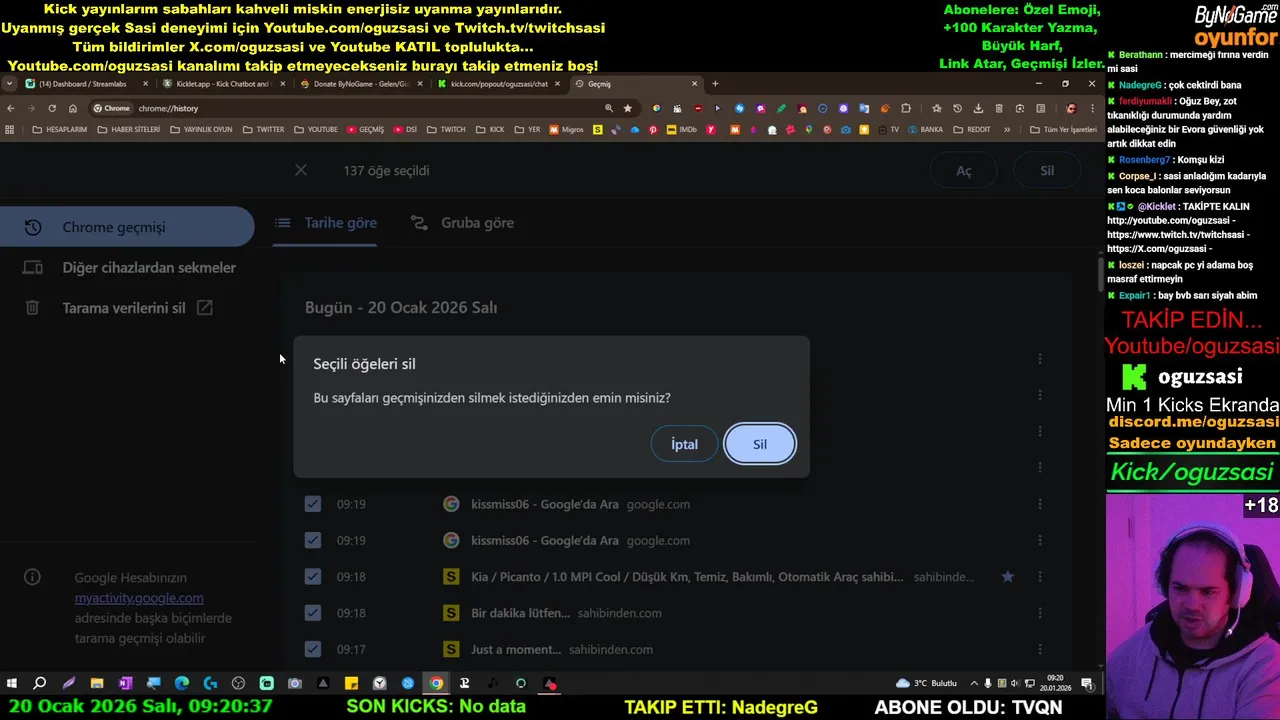Open the Extensions puzzle icon
1280x720 pixels.
(906, 108)
